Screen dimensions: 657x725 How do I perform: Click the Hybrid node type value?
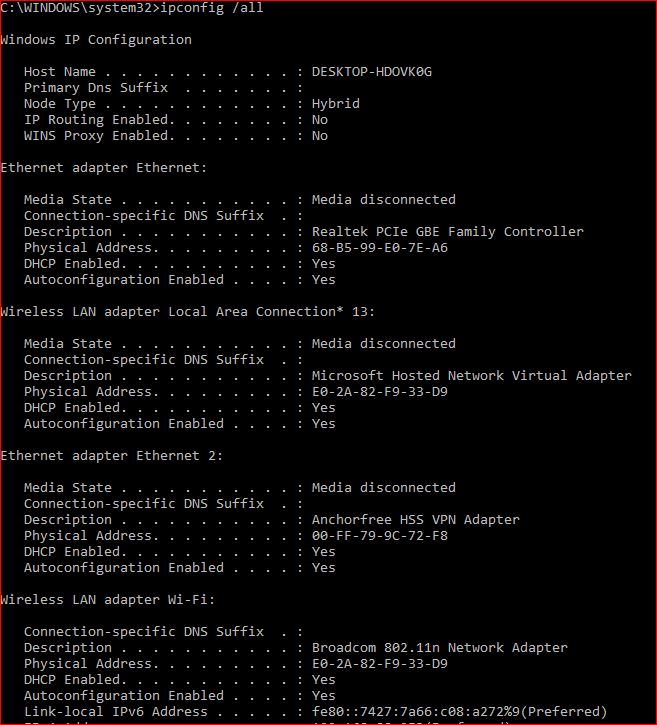pos(335,104)
